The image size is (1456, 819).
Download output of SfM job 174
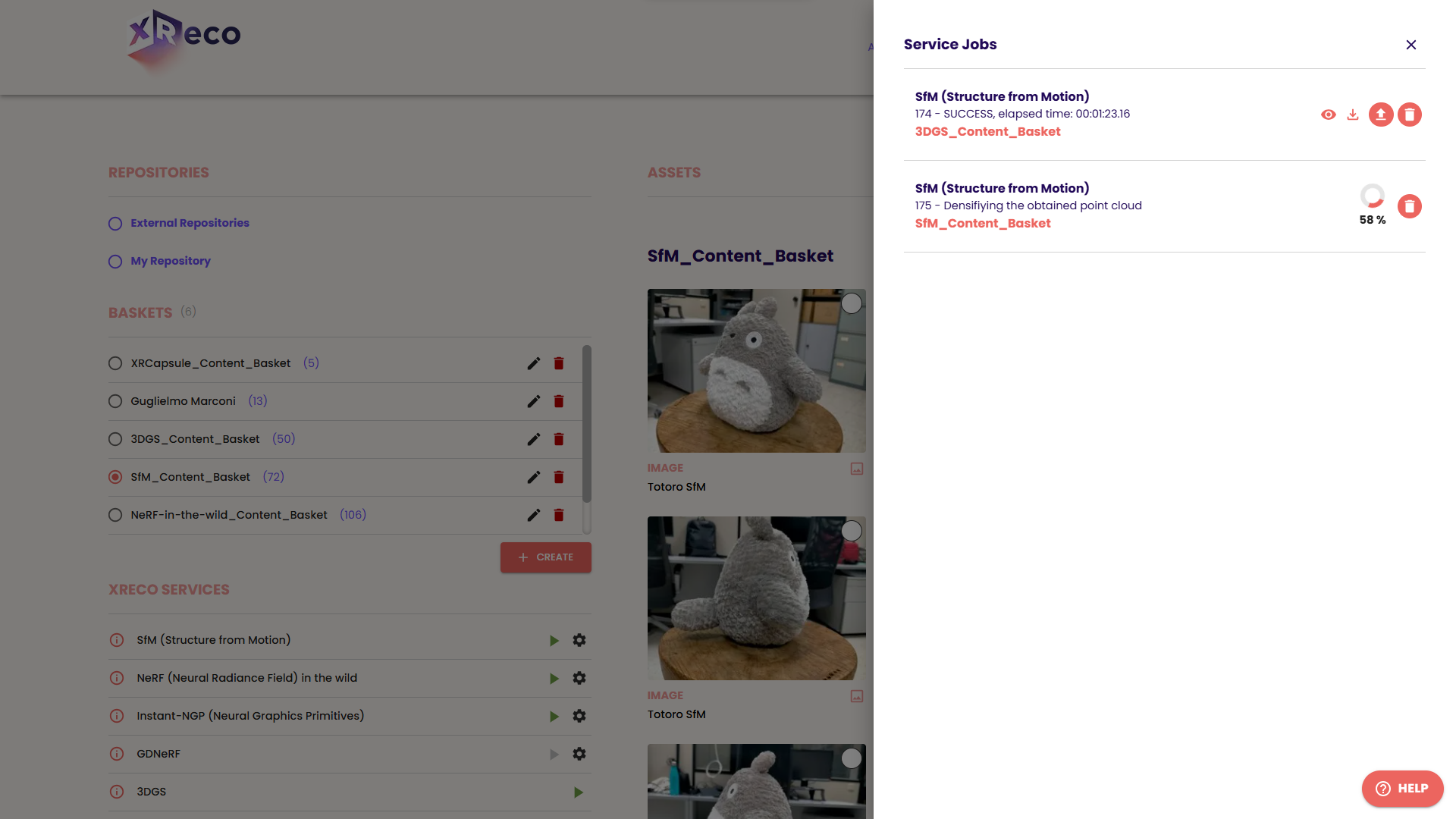[1353, 115]
